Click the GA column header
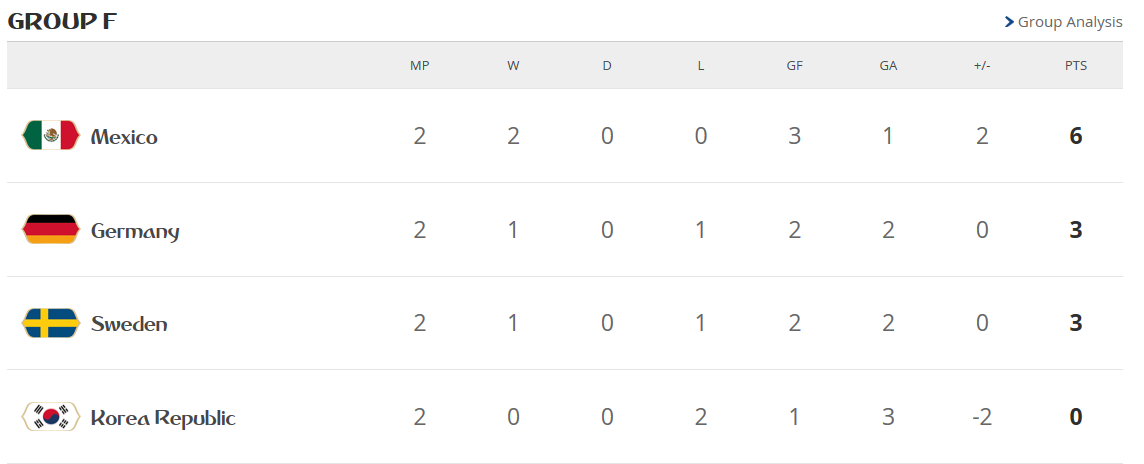 click(888, 66)
